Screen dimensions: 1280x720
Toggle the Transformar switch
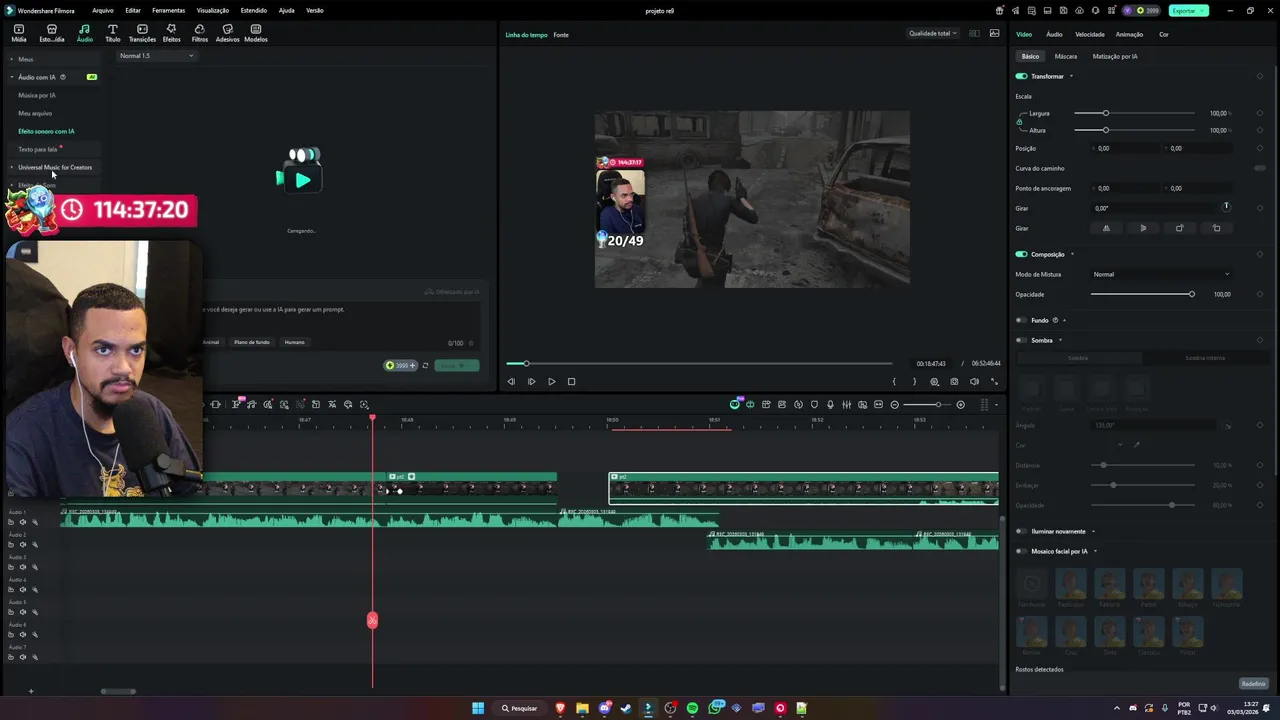pyautogui.click(x=1021, y=76)
